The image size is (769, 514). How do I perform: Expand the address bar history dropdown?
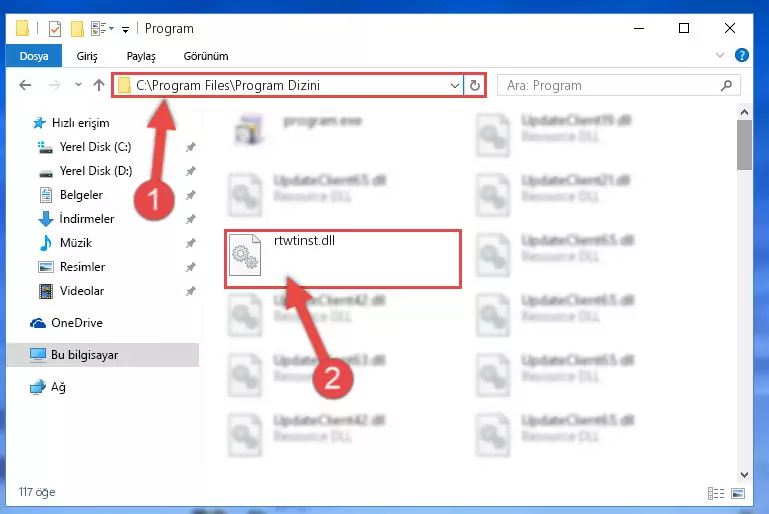455,85
